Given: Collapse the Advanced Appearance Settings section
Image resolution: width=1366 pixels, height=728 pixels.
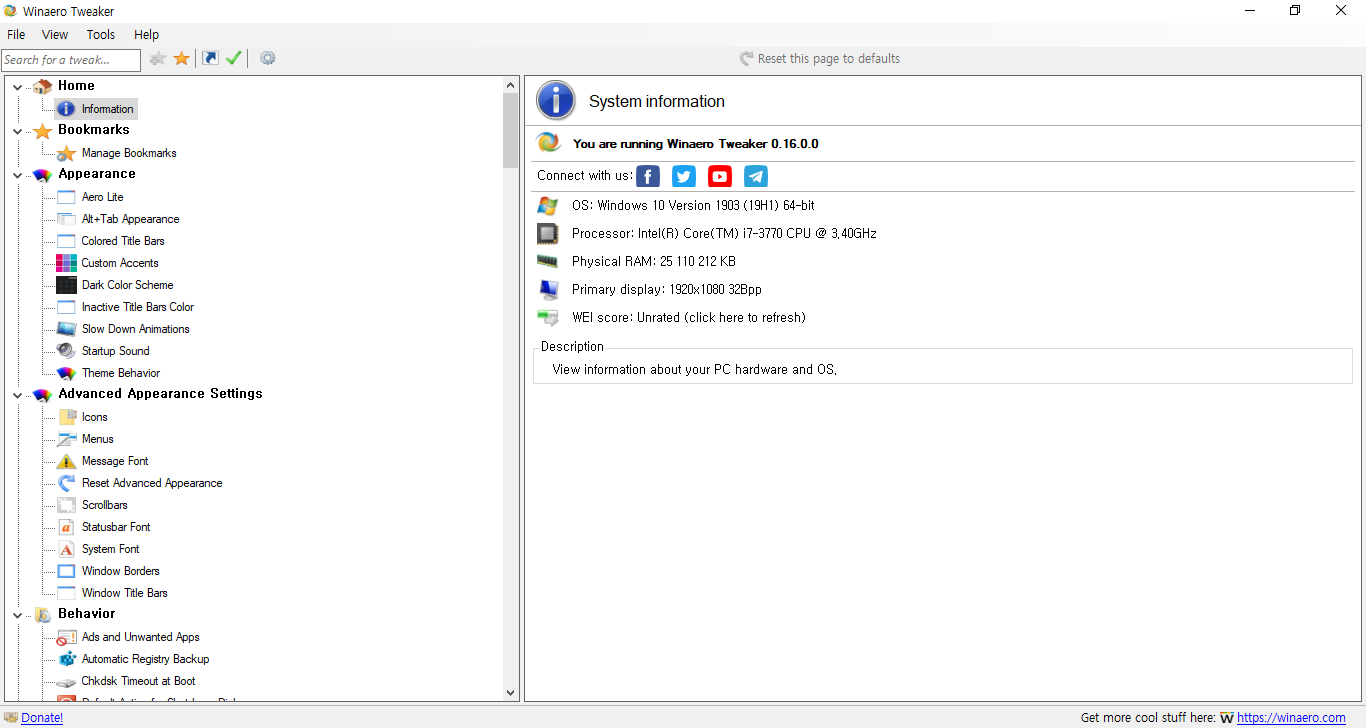Looking at the screenshot, I should [x=17, y=395].
